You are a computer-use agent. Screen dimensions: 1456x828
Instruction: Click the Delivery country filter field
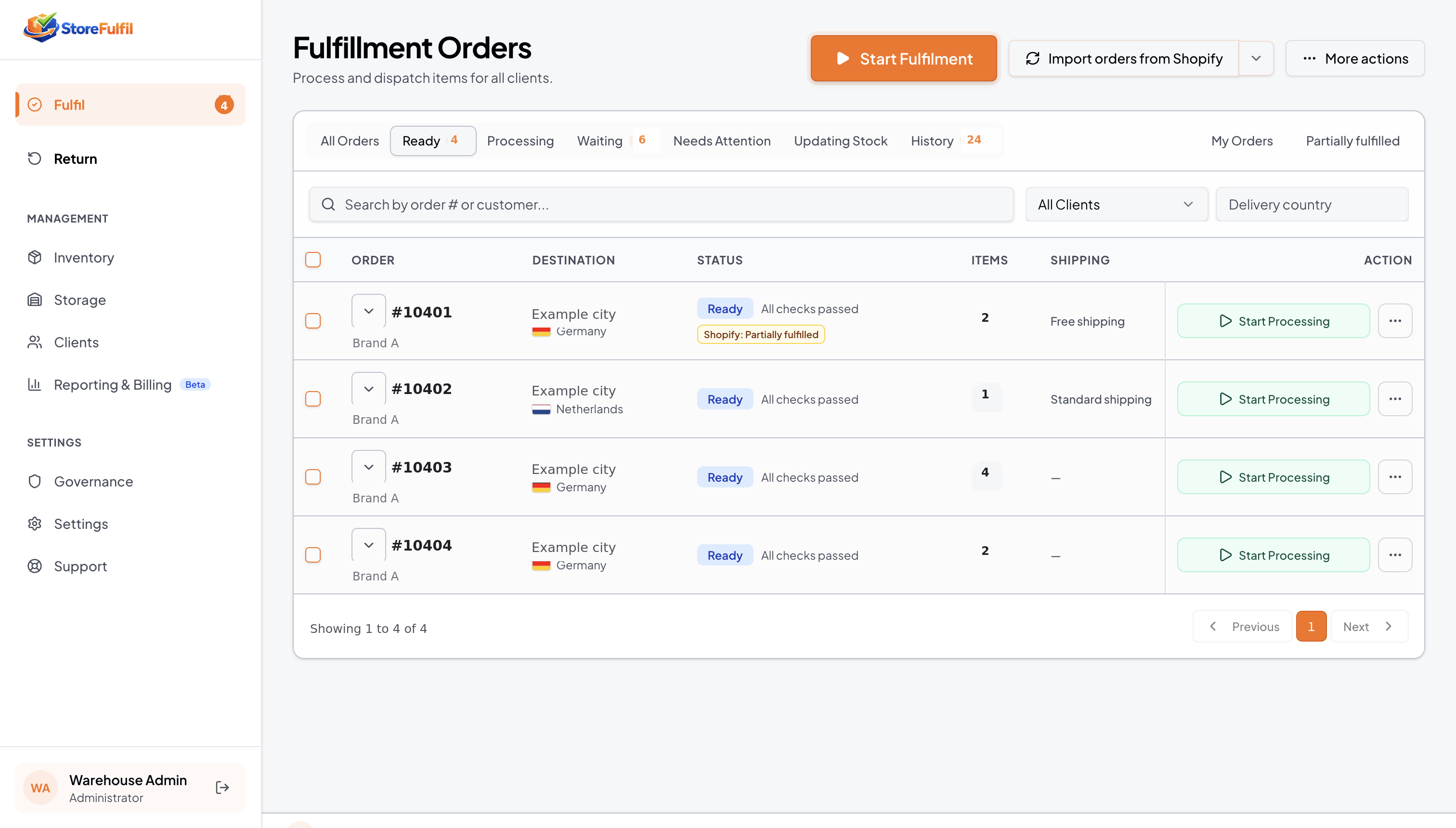1312,204
